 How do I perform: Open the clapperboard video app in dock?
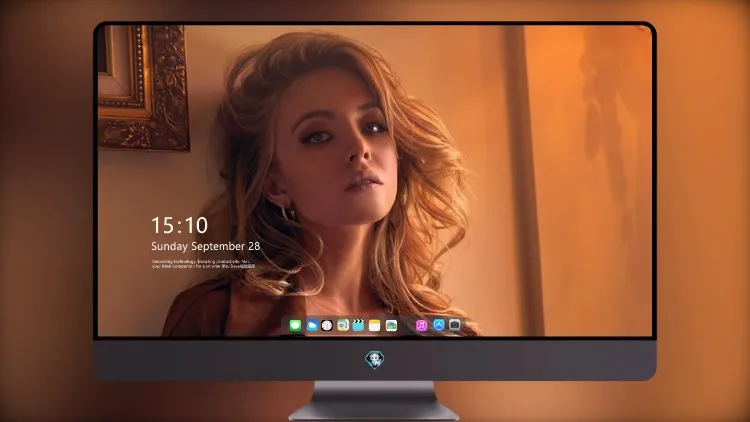click(358, 325)
